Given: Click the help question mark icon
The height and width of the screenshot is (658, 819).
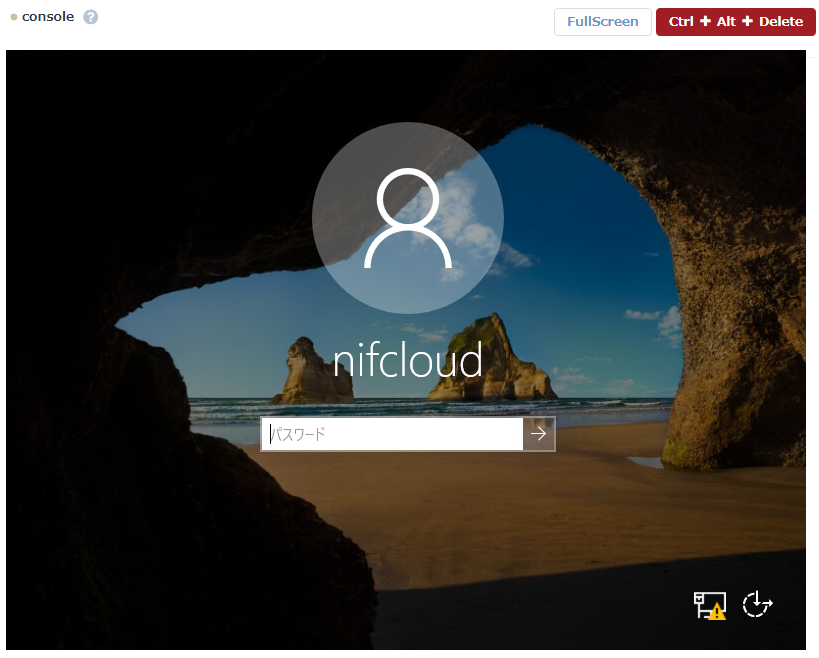Looking at the screenshot, I should point(91,17).
